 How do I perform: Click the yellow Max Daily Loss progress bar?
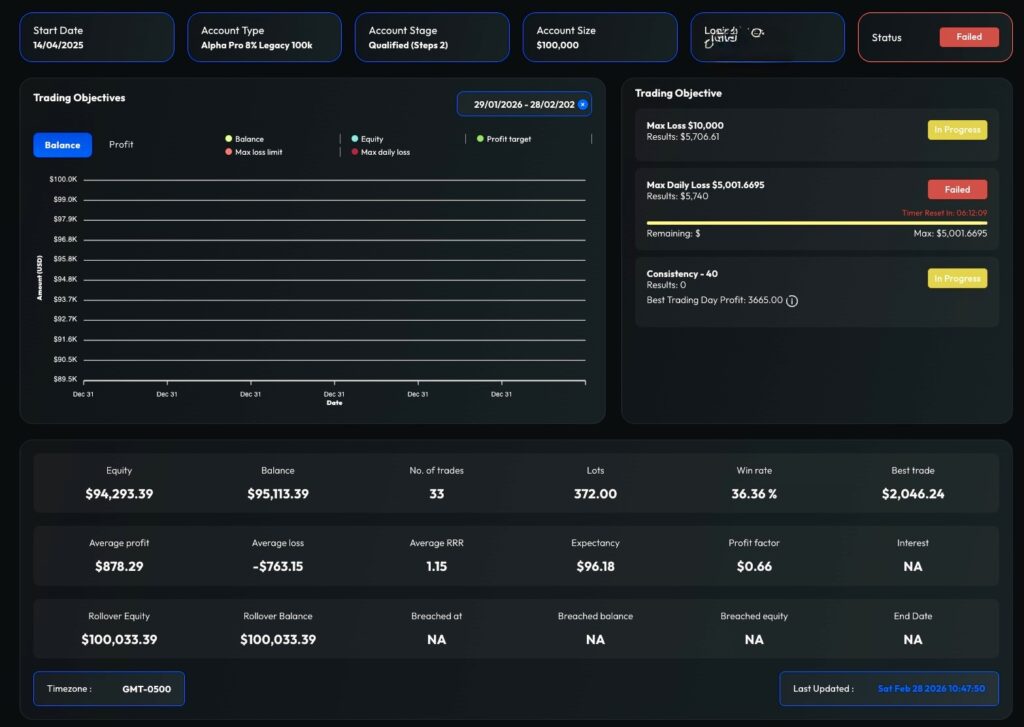(817, 219)
